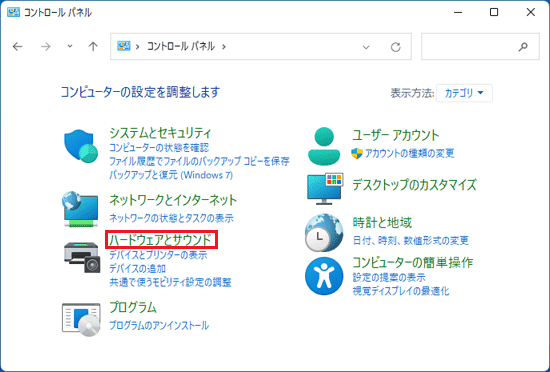
Task: Open バックアップと復元 (Windows 7) link
Action: tap(171, 175)
